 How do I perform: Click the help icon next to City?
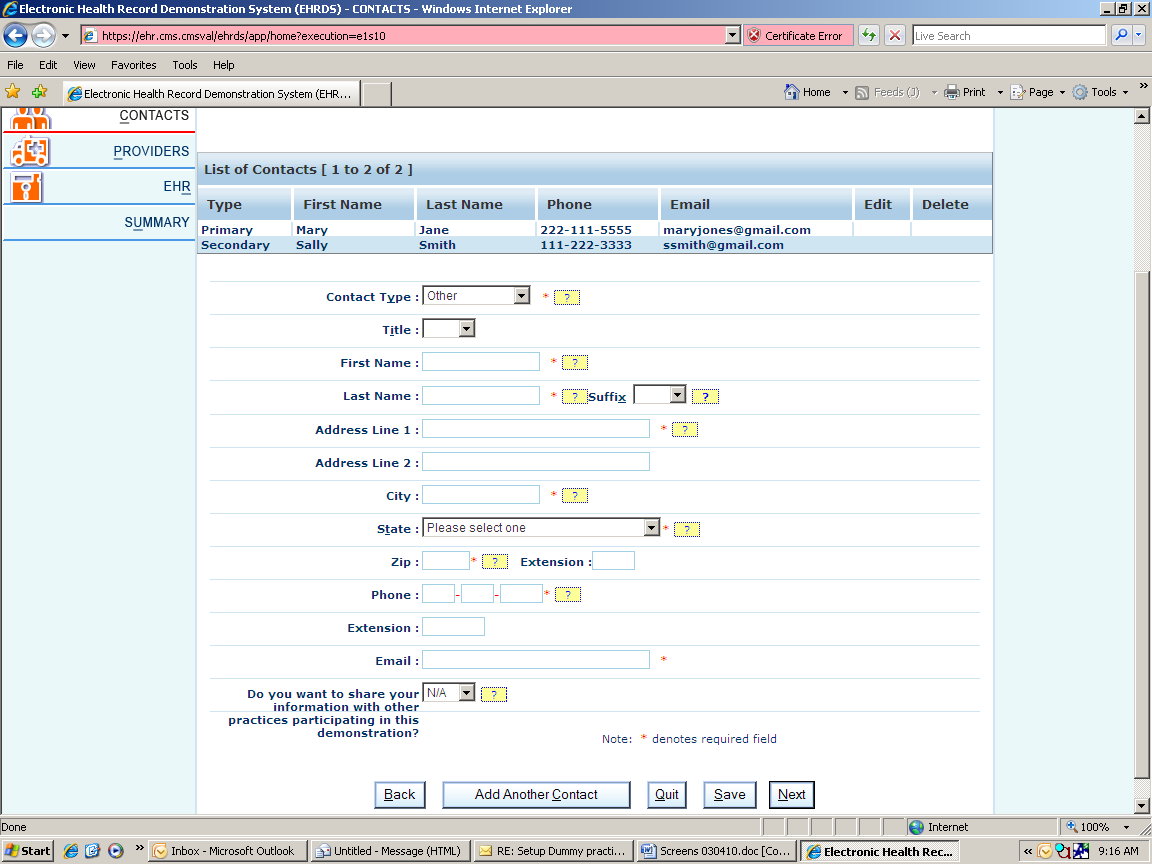575,496
